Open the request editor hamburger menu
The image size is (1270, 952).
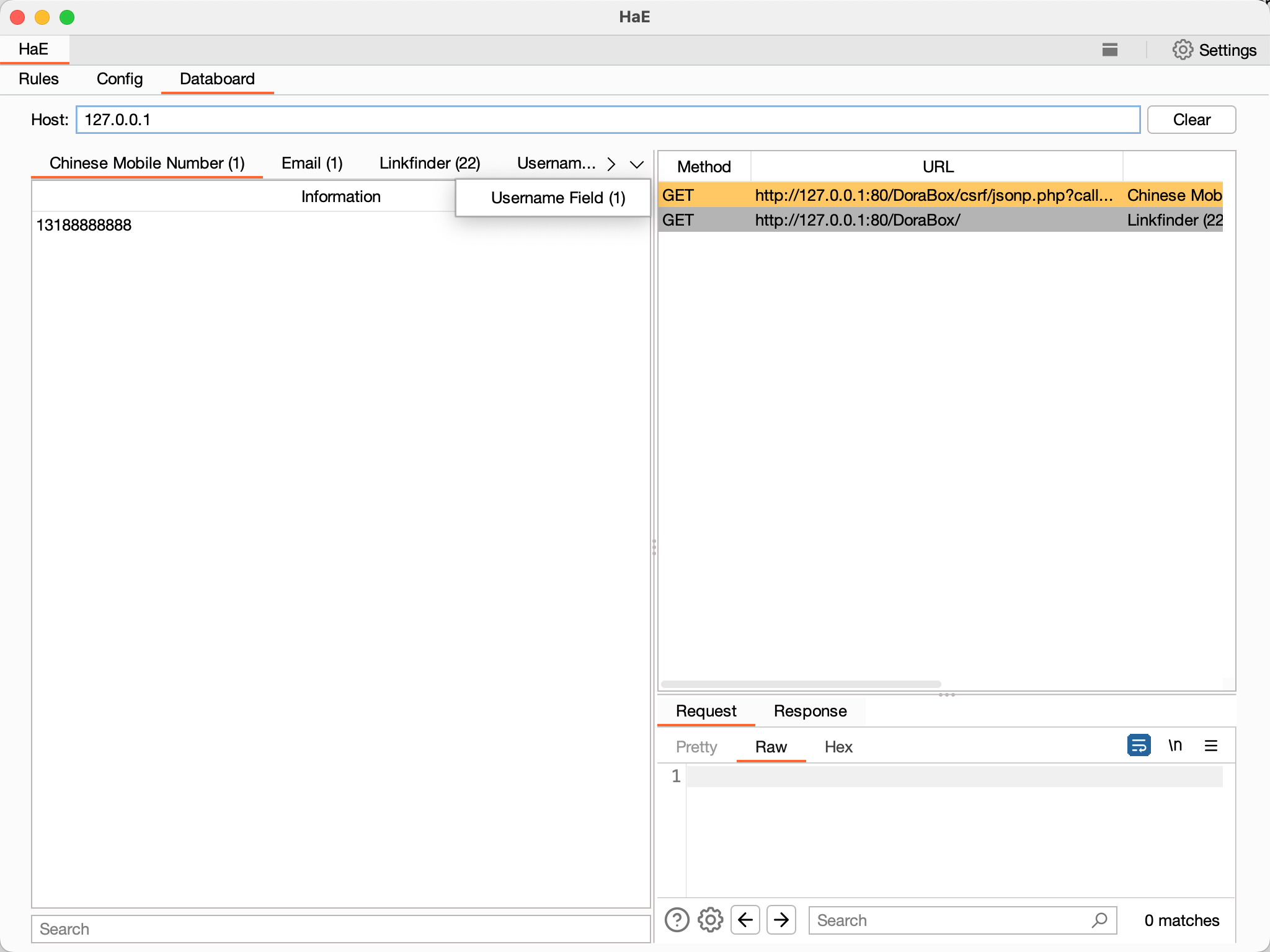[x=1210, y=745]
